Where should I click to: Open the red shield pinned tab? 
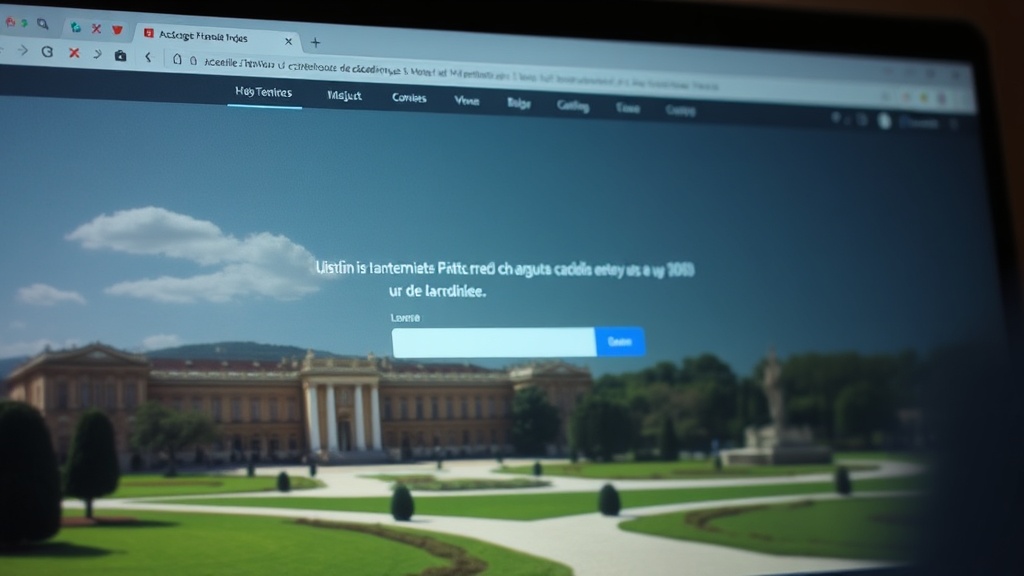tap(117, 29)
